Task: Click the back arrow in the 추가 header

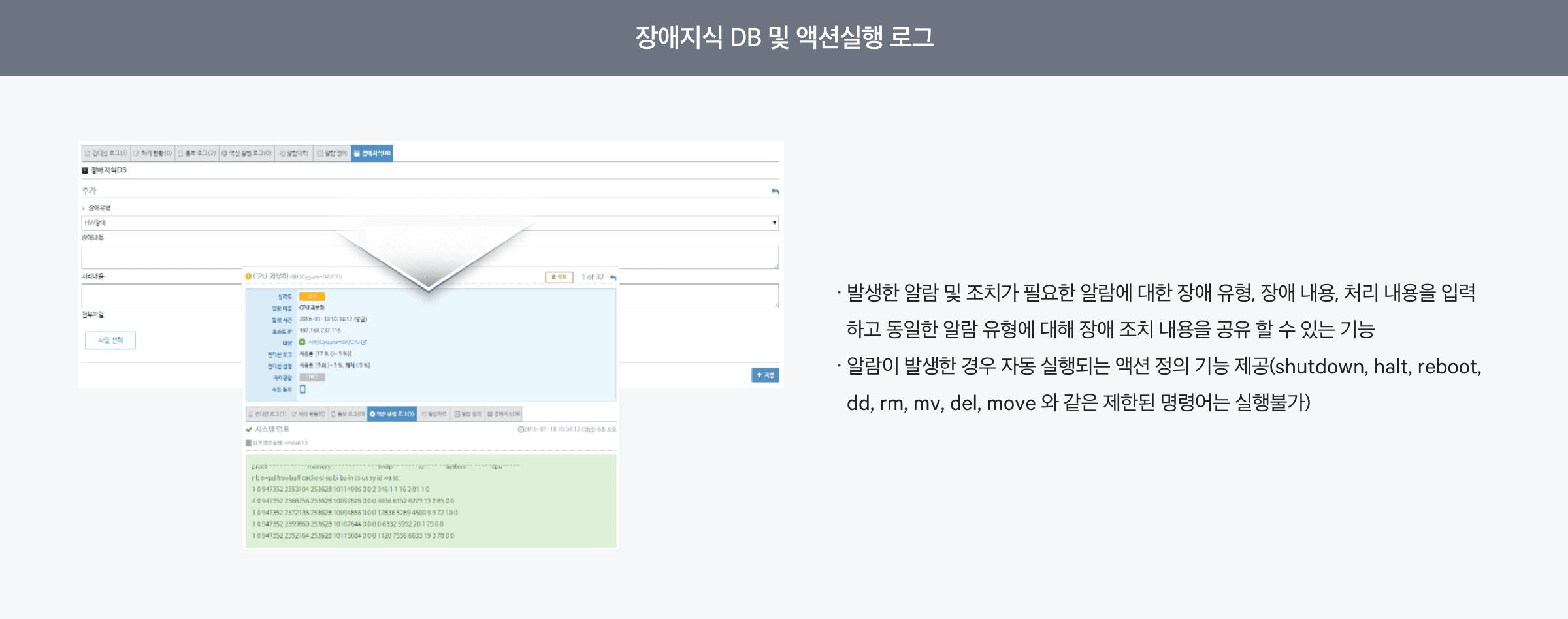Action: (775, 191)
